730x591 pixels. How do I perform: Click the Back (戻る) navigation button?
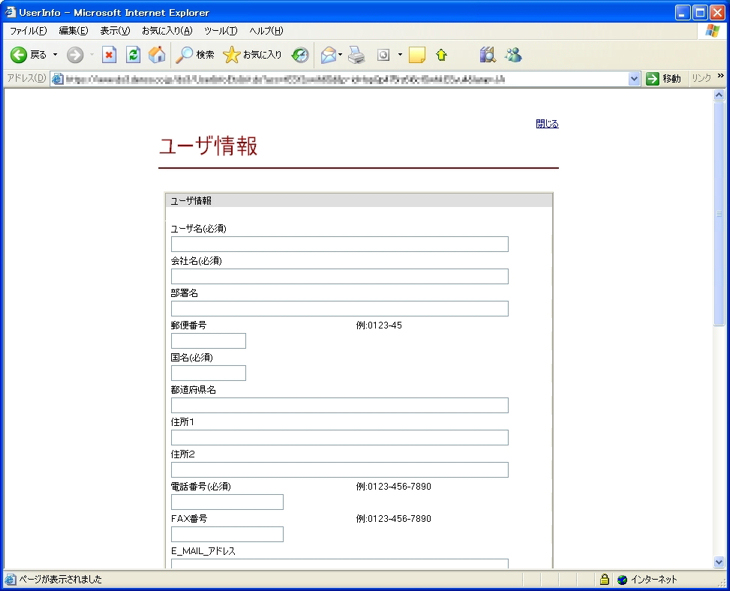[28, 55]
